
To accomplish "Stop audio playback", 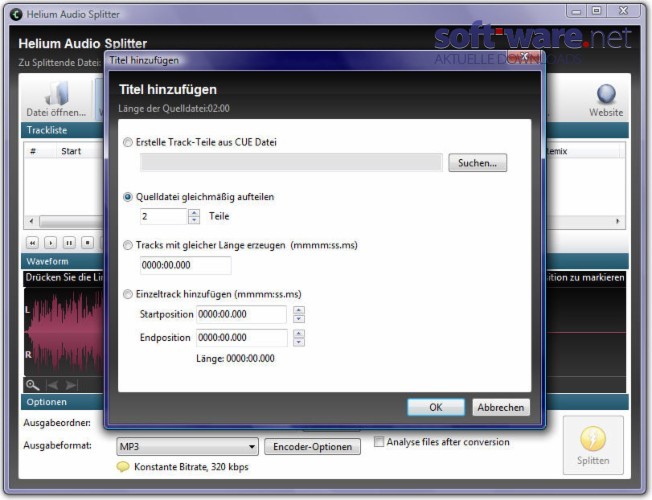I will (87, 243).
